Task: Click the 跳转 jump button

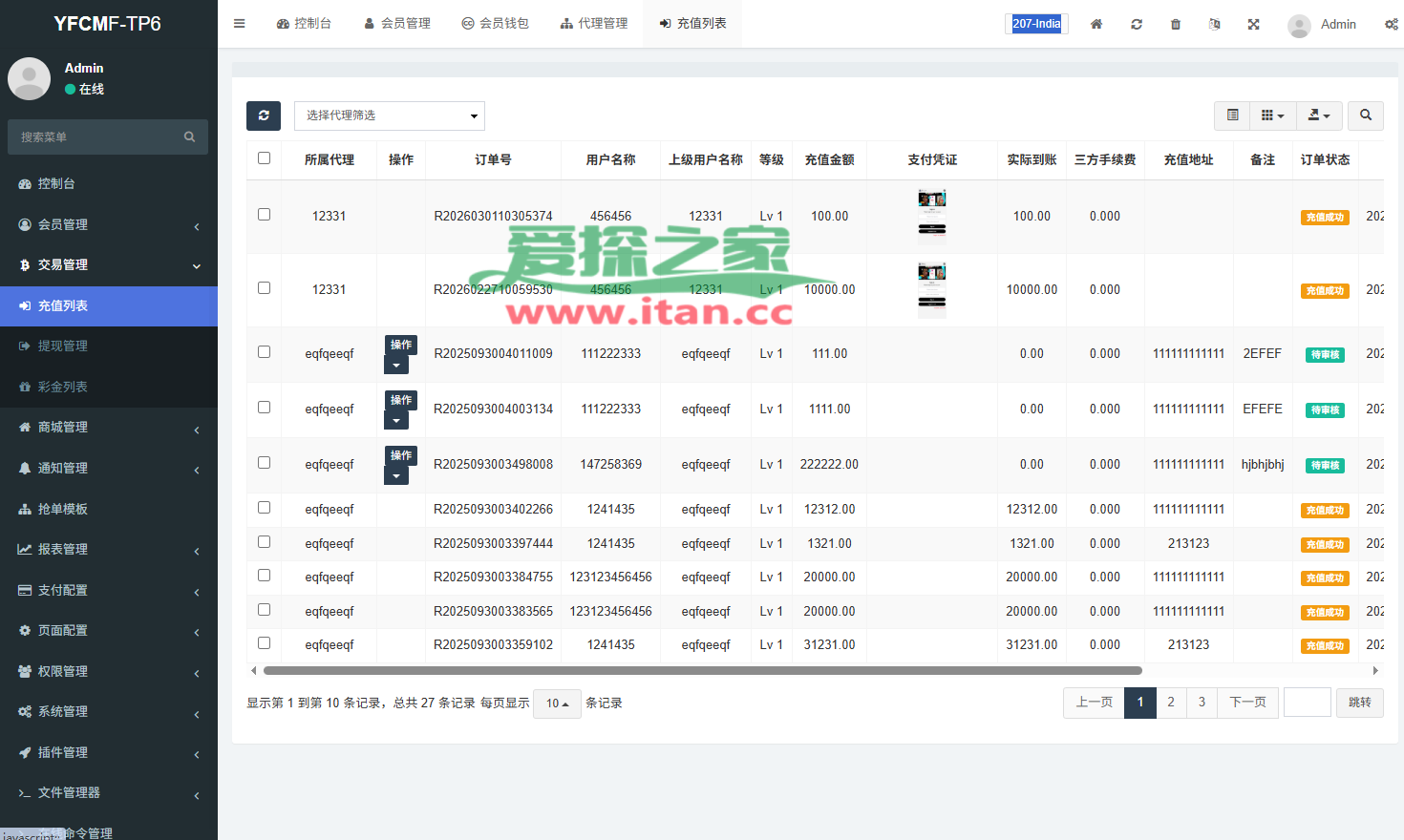Action: (1359, 703)
